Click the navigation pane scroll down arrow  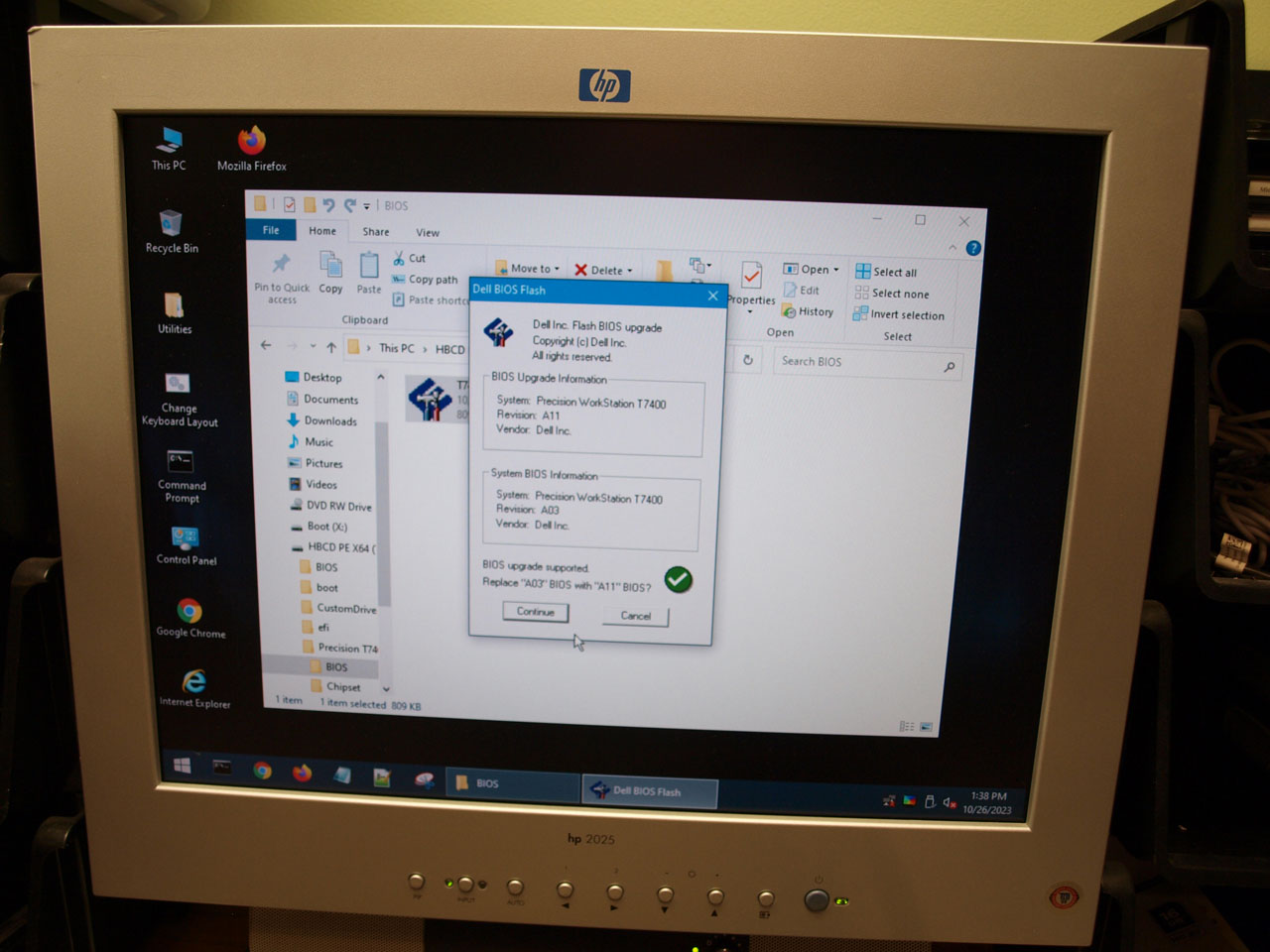click(x=386, y=688)
